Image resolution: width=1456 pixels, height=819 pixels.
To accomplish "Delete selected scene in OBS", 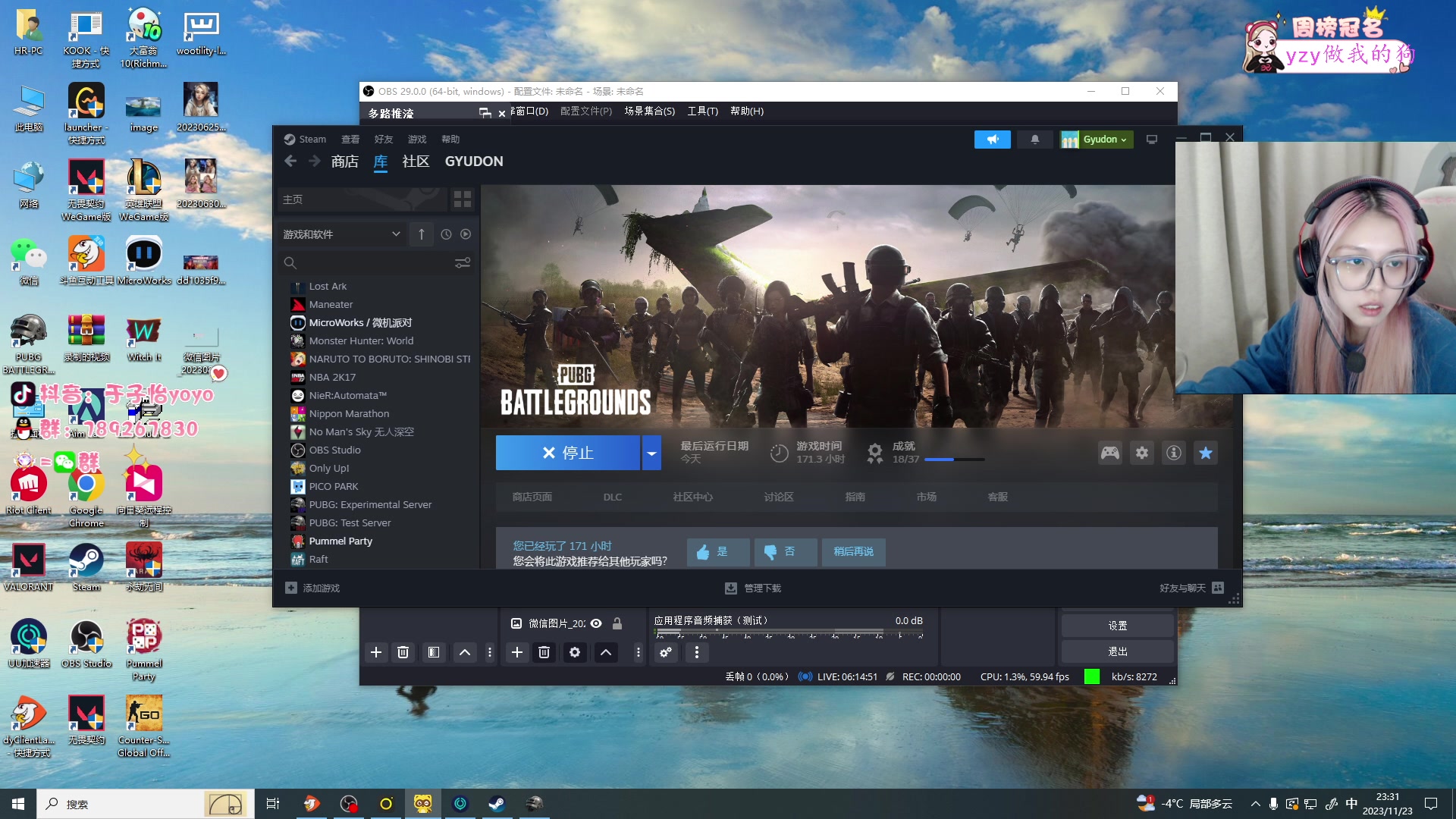I will pyautogui.click(x=403, y=652).
